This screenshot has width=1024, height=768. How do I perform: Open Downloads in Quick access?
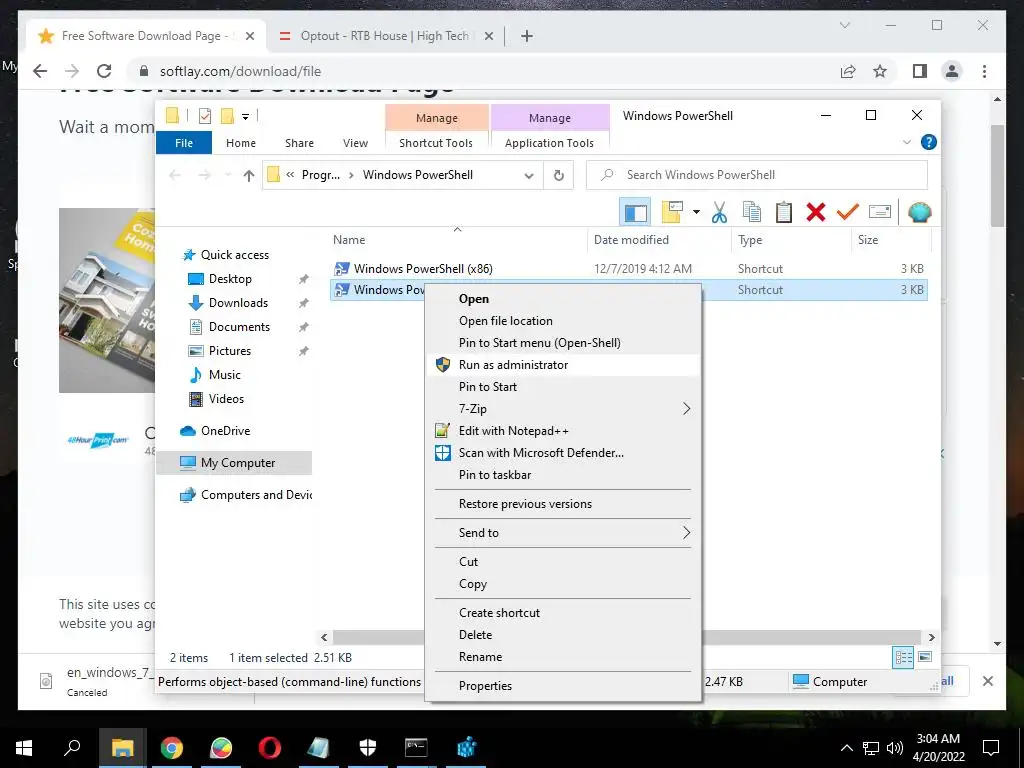(x=238, y=303)
